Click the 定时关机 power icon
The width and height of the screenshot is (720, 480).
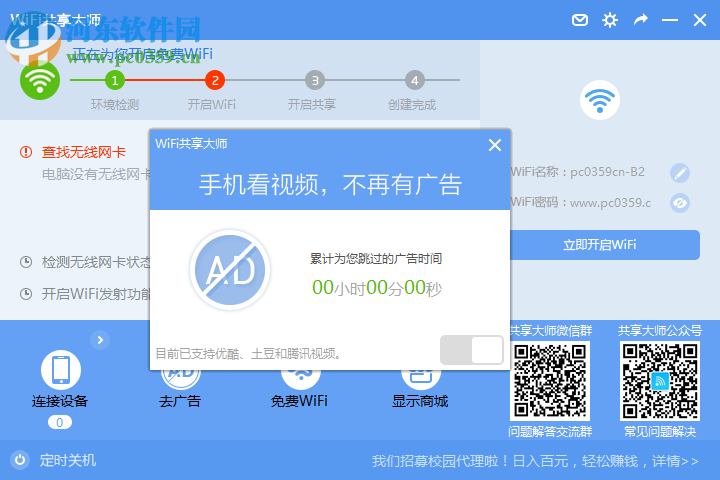[20, 460]
